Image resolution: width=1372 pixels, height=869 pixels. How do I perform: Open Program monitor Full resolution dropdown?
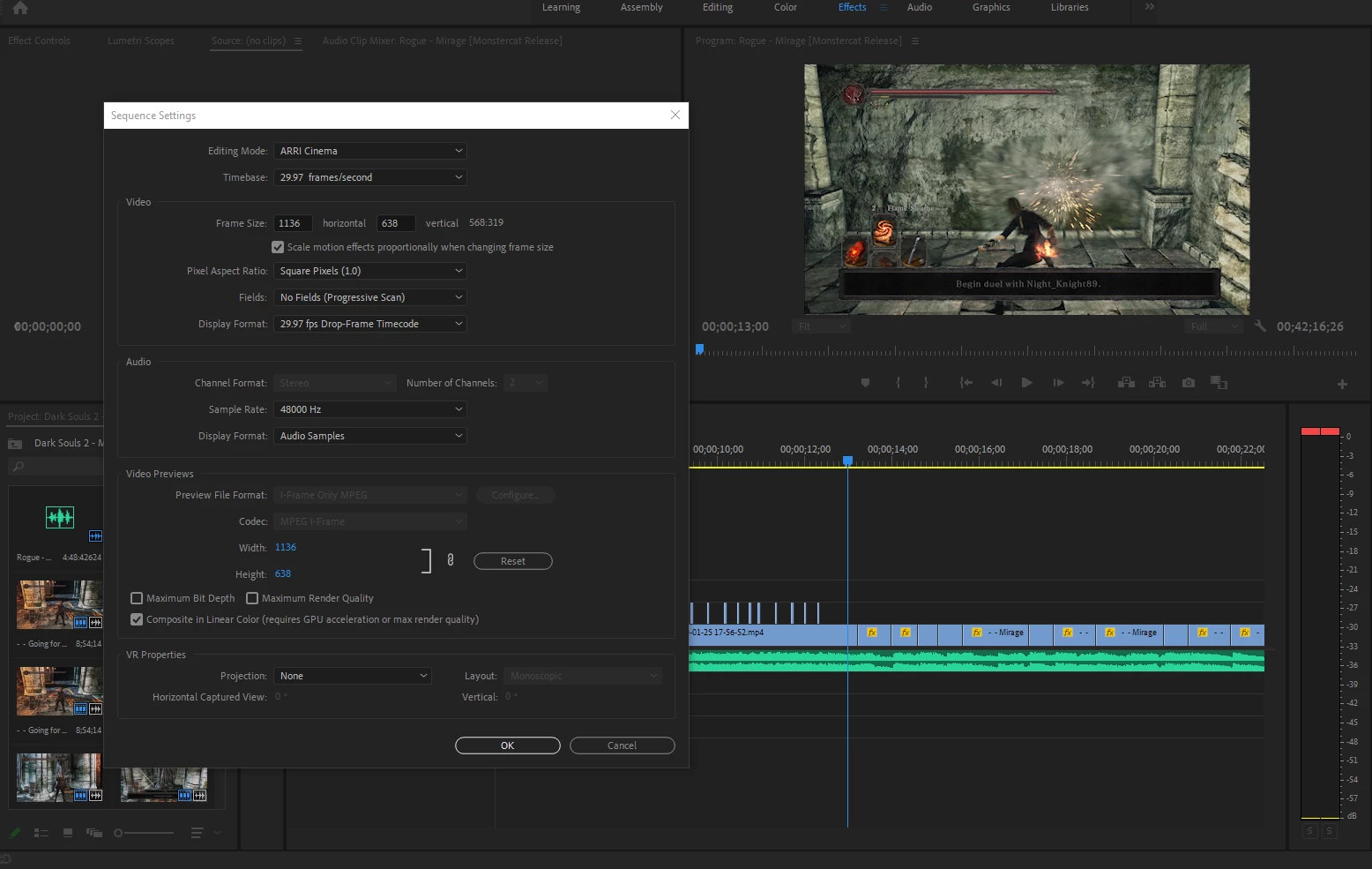(x=1213, y=326)
